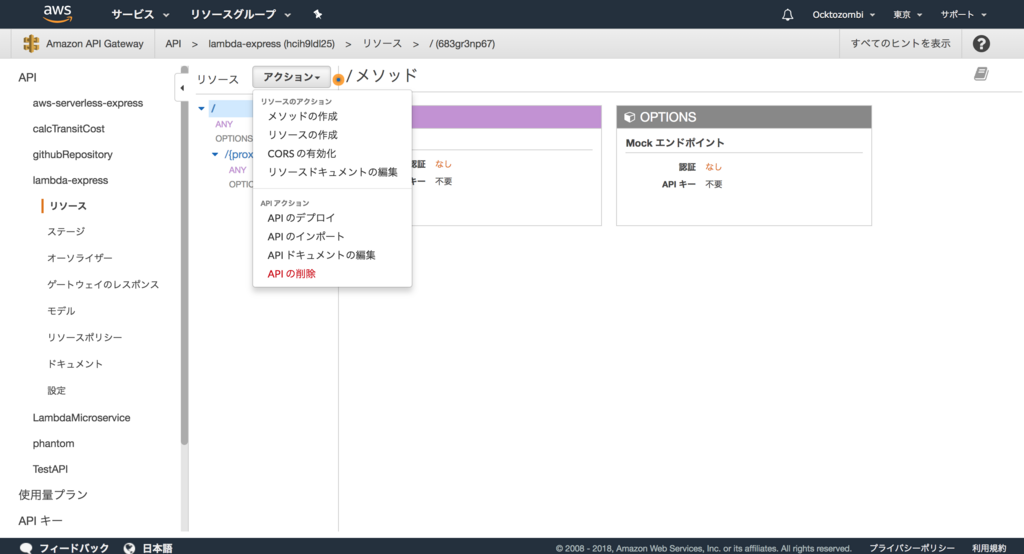The height and width of the screenshot is (554, 1024).
Task: Click the red API の削除 item
Action: click(x=291, y=274)
